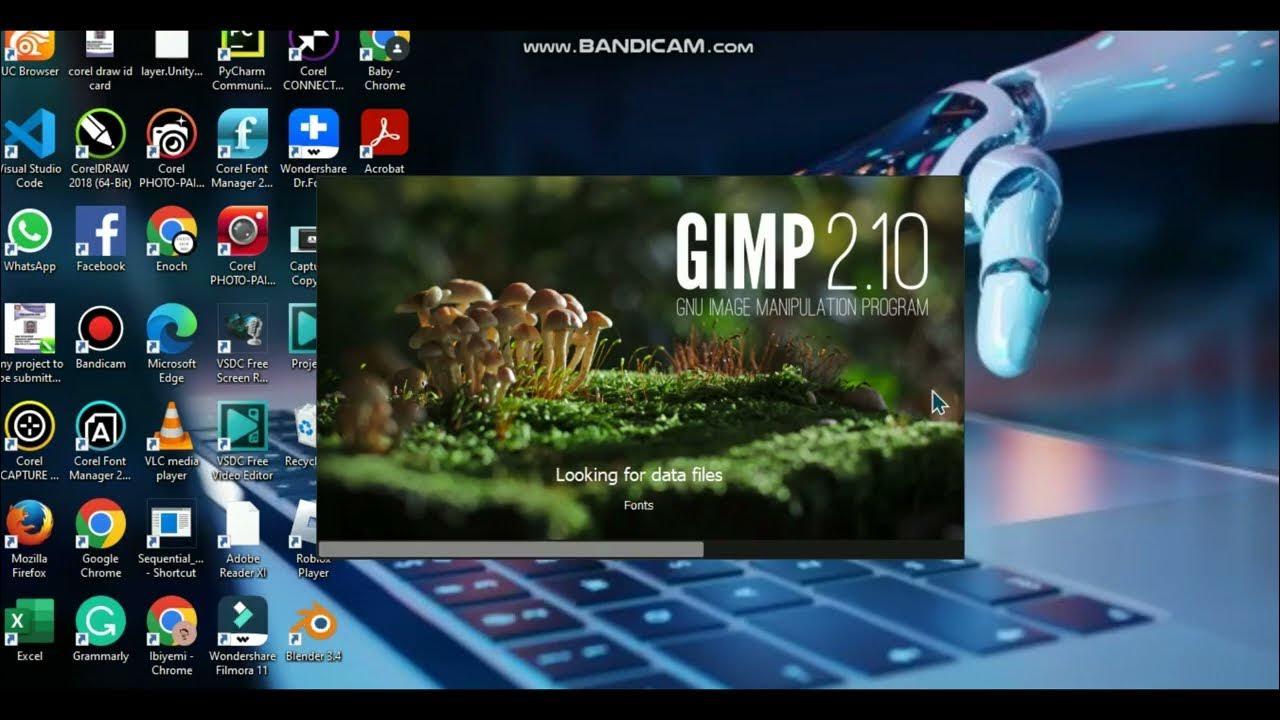Open Wondershare Dr.Fone shortcut
The height and width of the screenshot is (720, 1280).
coord(313,149)
